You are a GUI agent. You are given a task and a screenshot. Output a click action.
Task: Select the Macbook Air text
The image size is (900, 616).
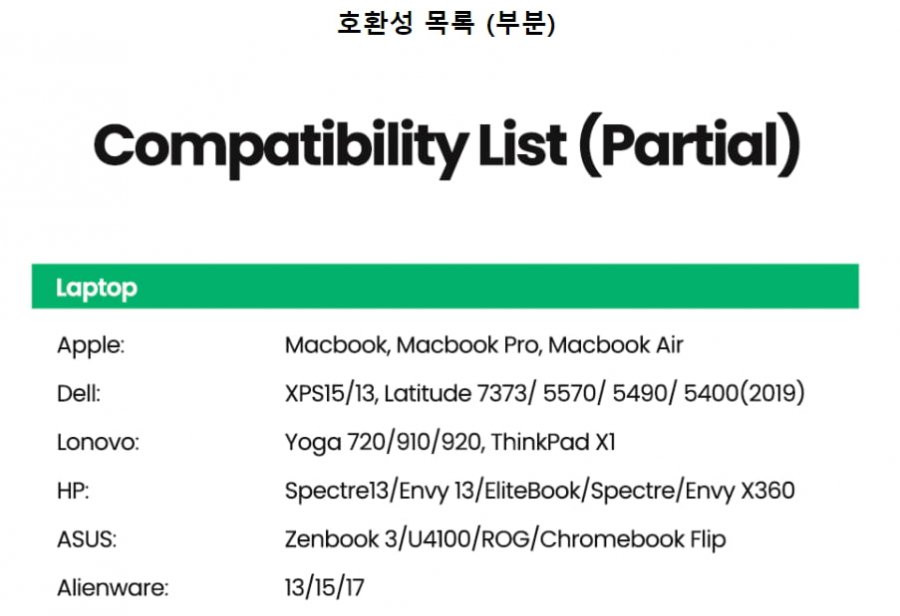tap(616, 345)
